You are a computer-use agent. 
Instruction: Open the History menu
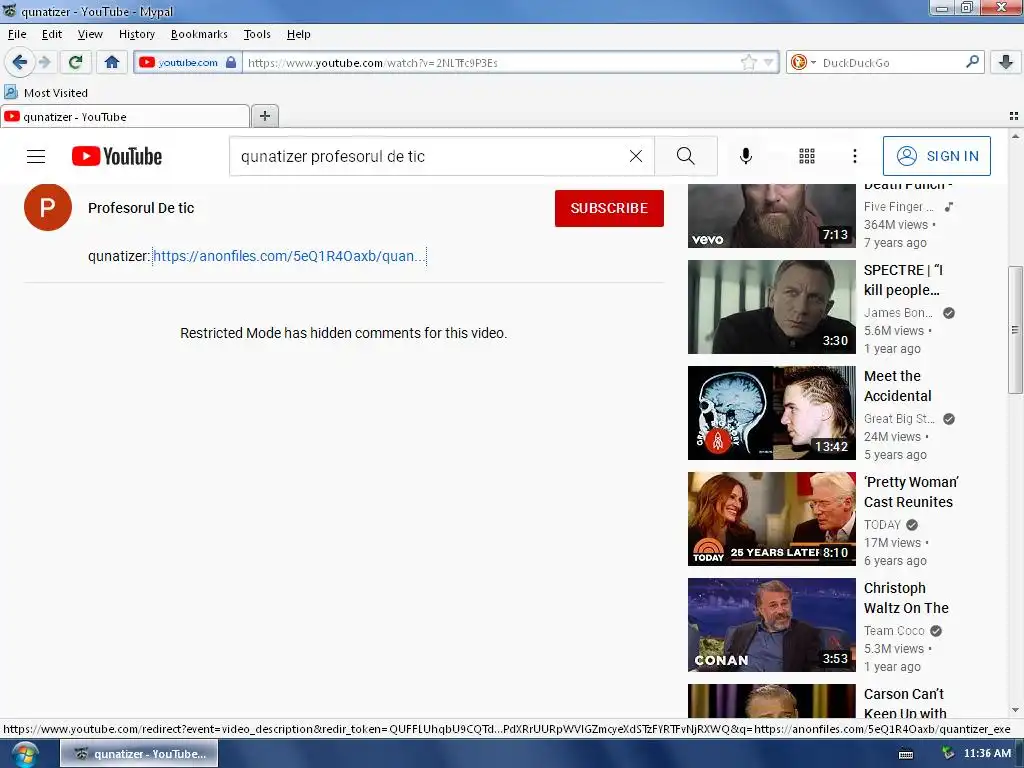pos(136,35)
